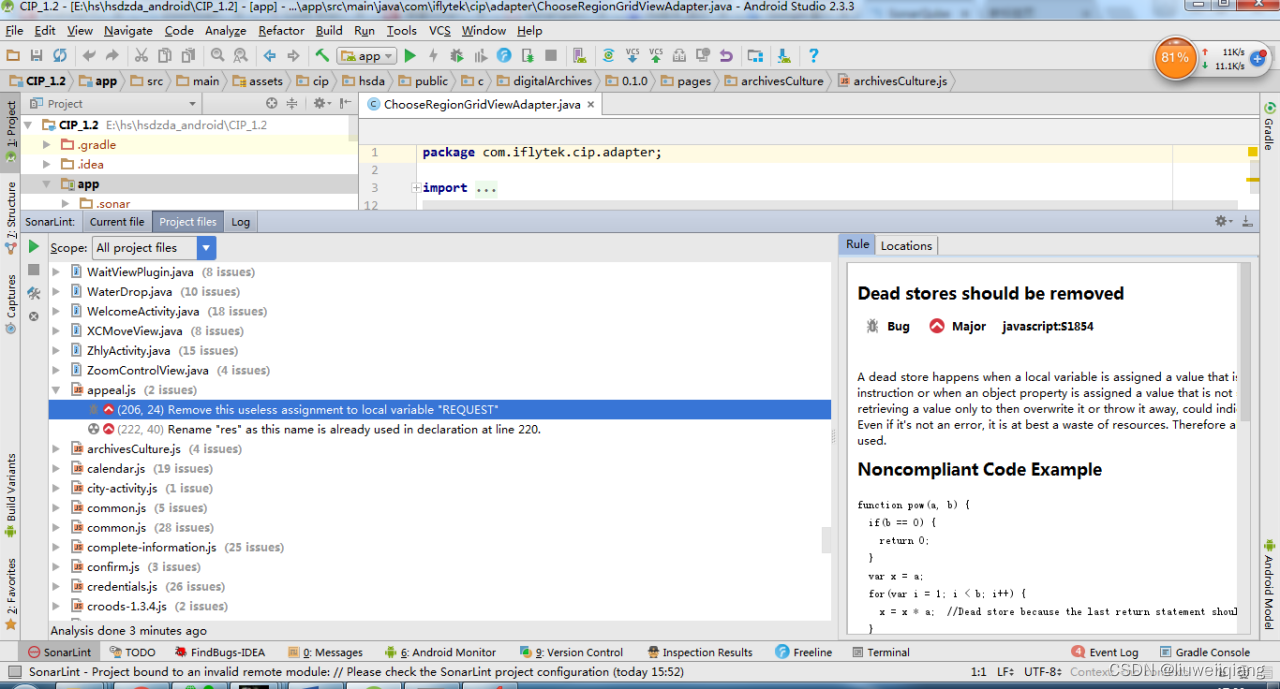Open the Refactor menu
This screenshot has height=689, width=1280.
tap(281, 31)
